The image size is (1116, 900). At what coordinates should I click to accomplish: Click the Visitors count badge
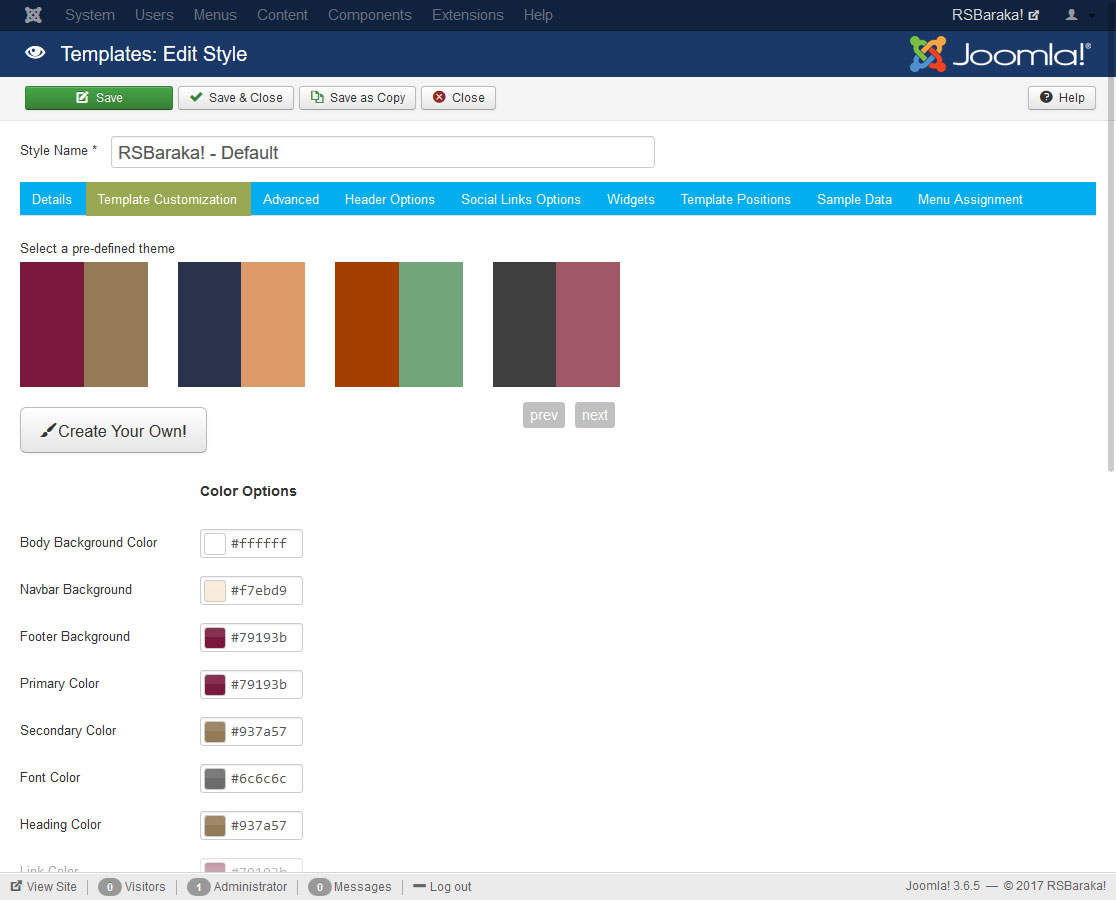pyautogui.click(x=110, y=886)
